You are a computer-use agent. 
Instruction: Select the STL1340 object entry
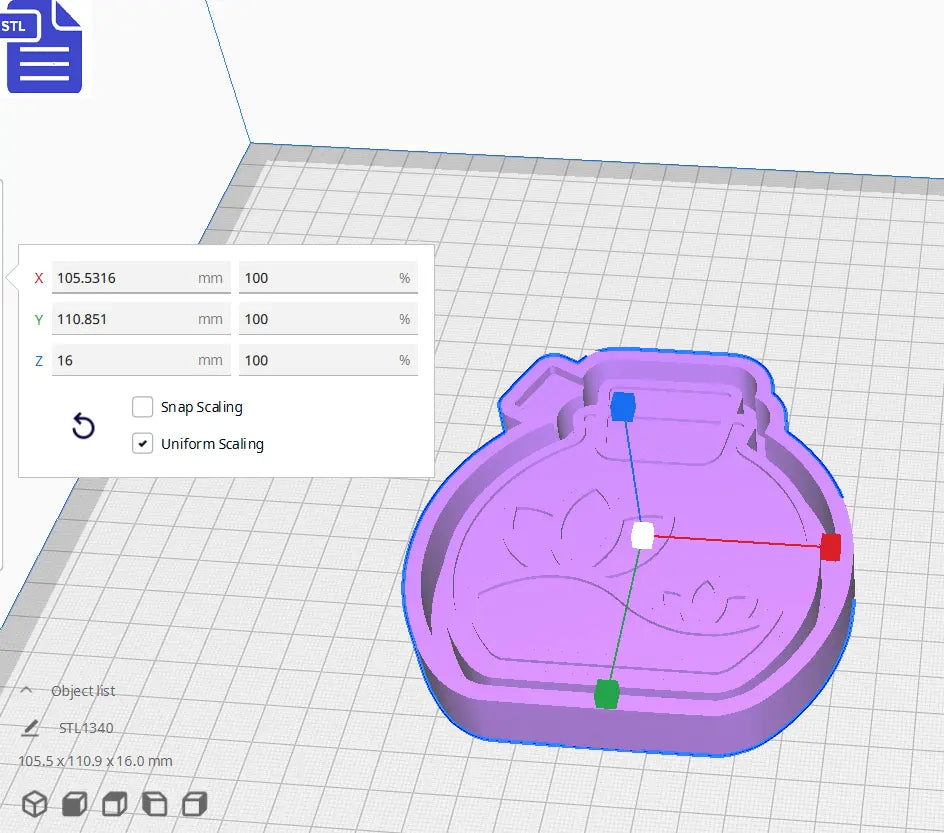[x=84, y=727]
